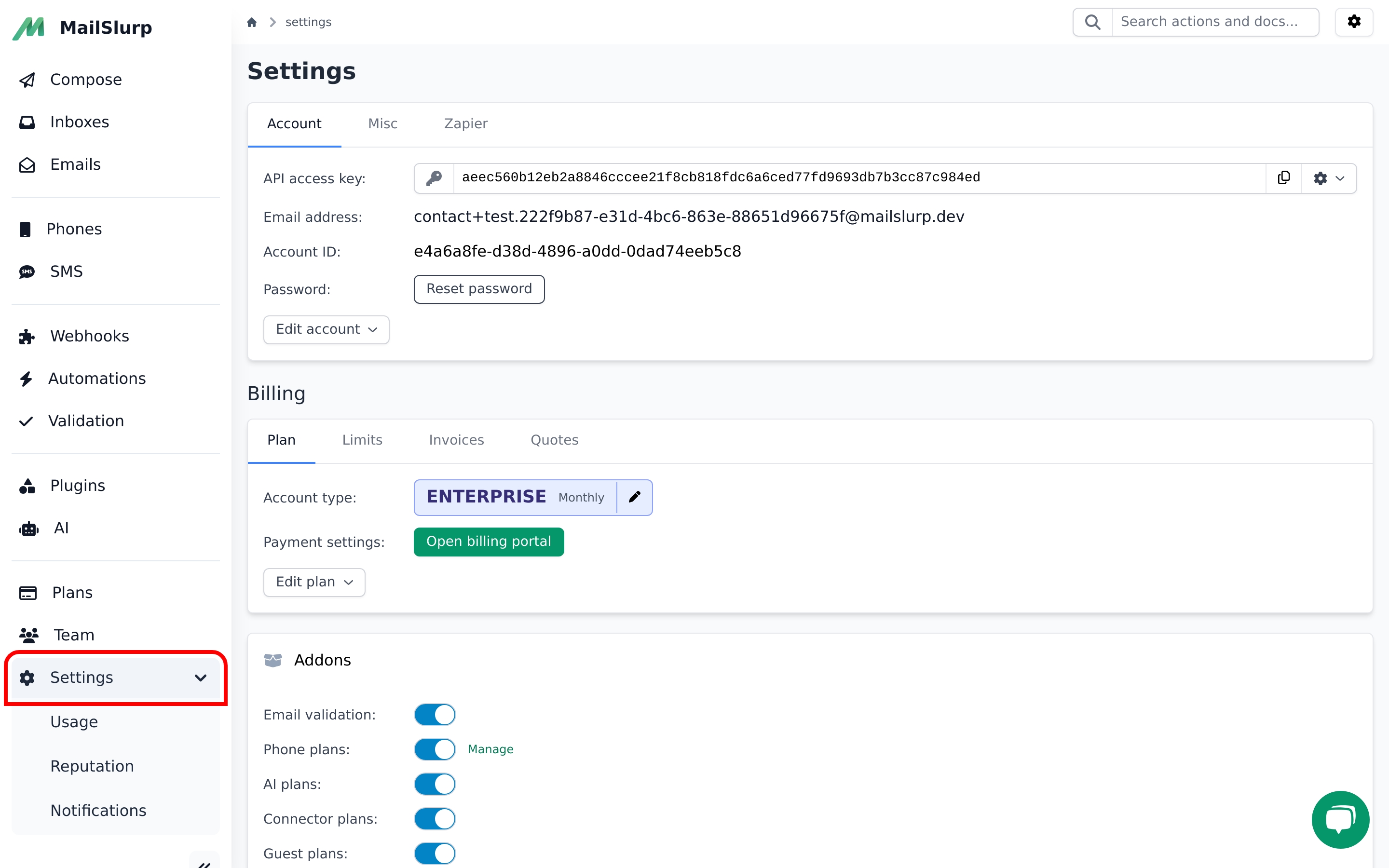
Task: Click the Manage link for Phone plans
Action: (491, 749)
